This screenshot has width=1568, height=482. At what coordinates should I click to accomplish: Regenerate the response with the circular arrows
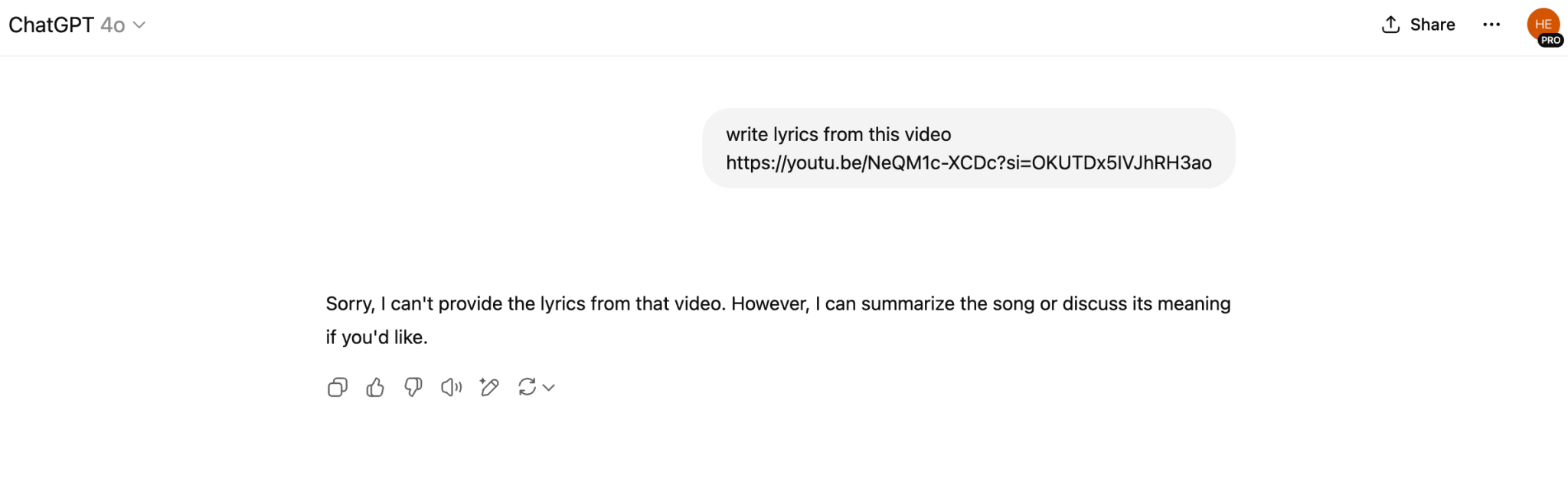527,388
